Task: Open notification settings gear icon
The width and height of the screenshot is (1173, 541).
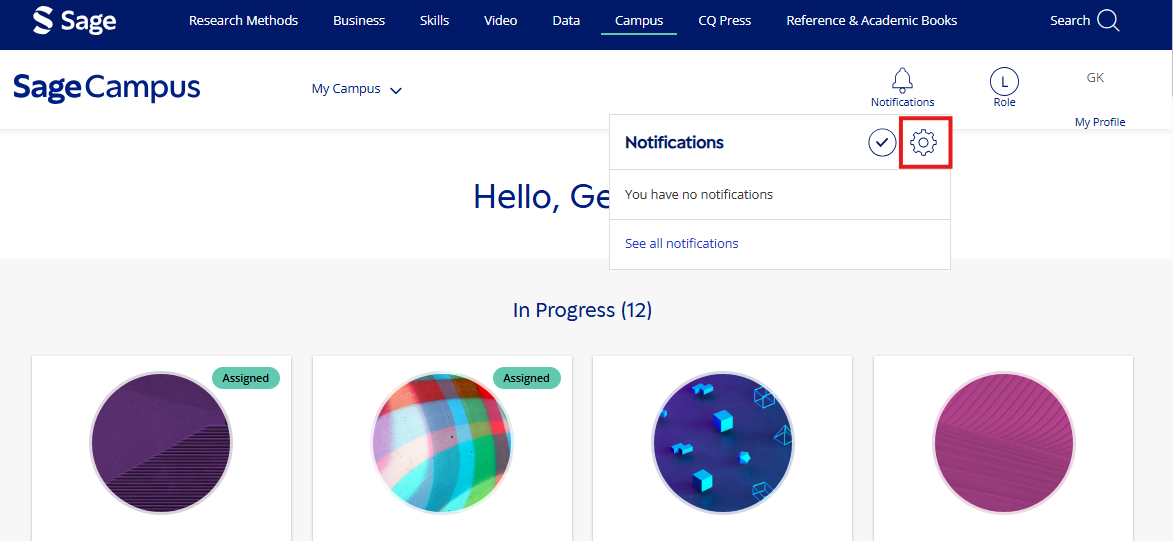Action: tap(924, 142)
